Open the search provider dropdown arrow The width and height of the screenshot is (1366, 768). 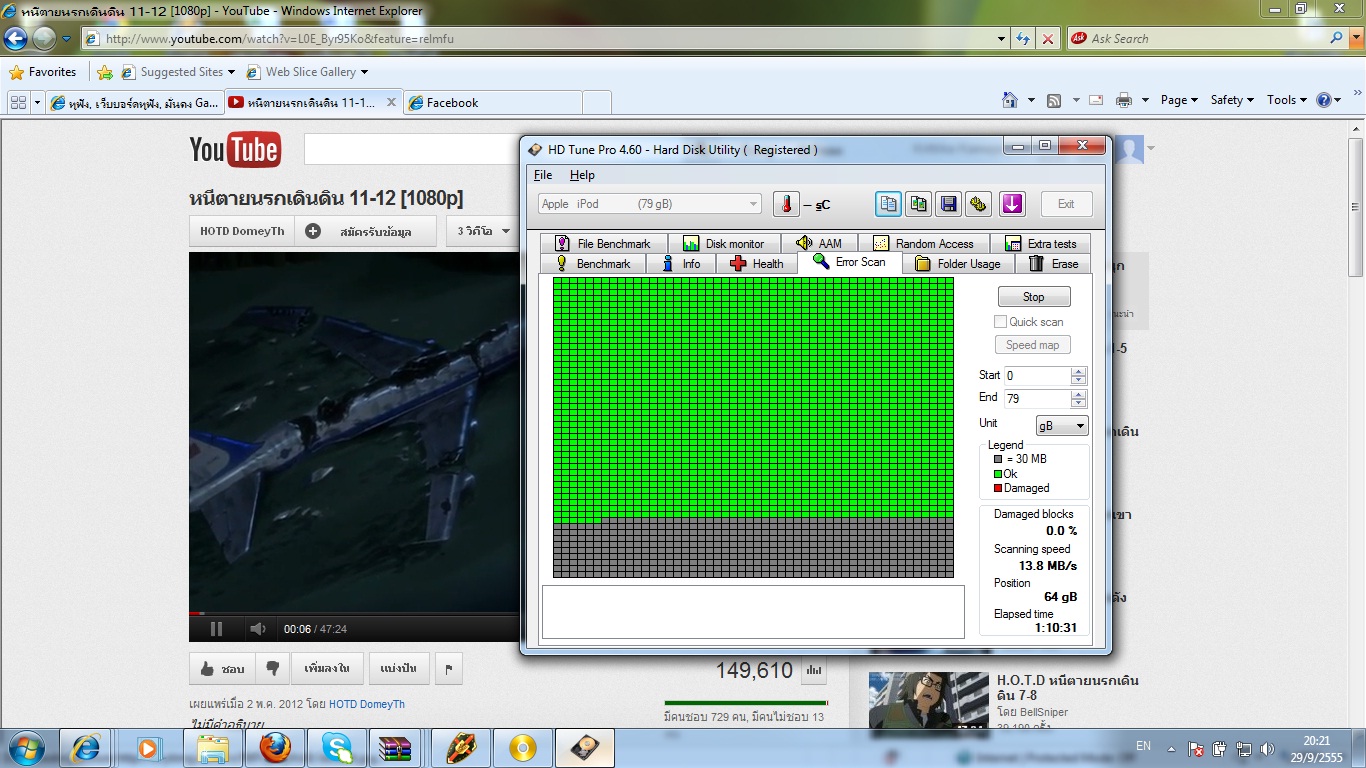tap(1355, 38)
